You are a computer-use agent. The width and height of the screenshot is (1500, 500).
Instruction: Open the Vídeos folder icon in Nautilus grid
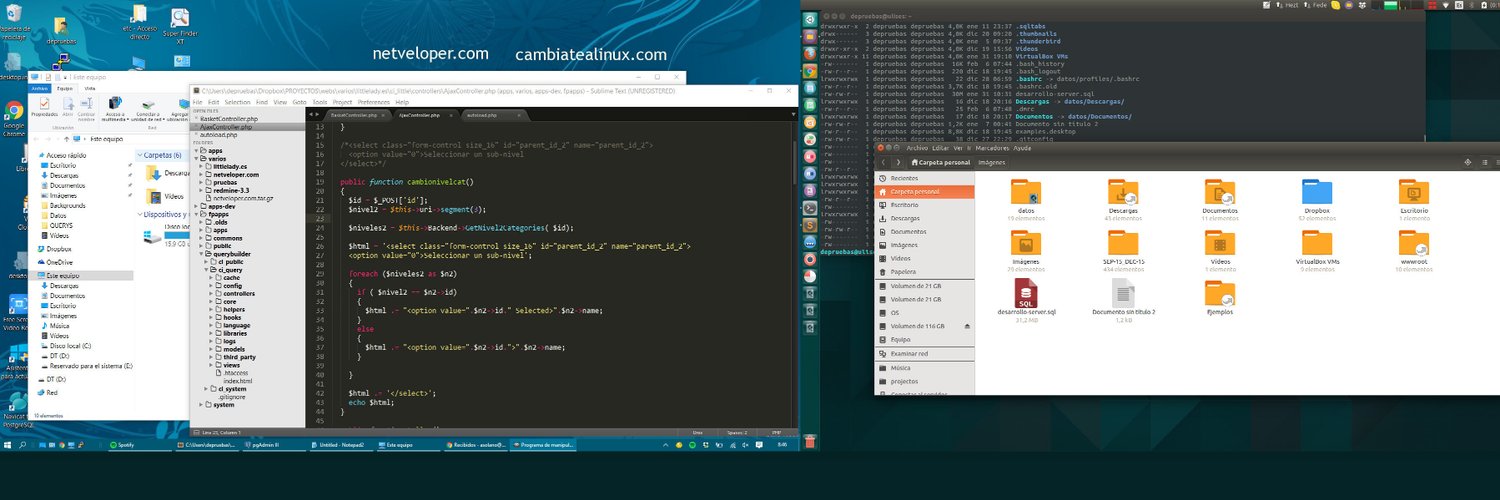[x=1220, y=243]
